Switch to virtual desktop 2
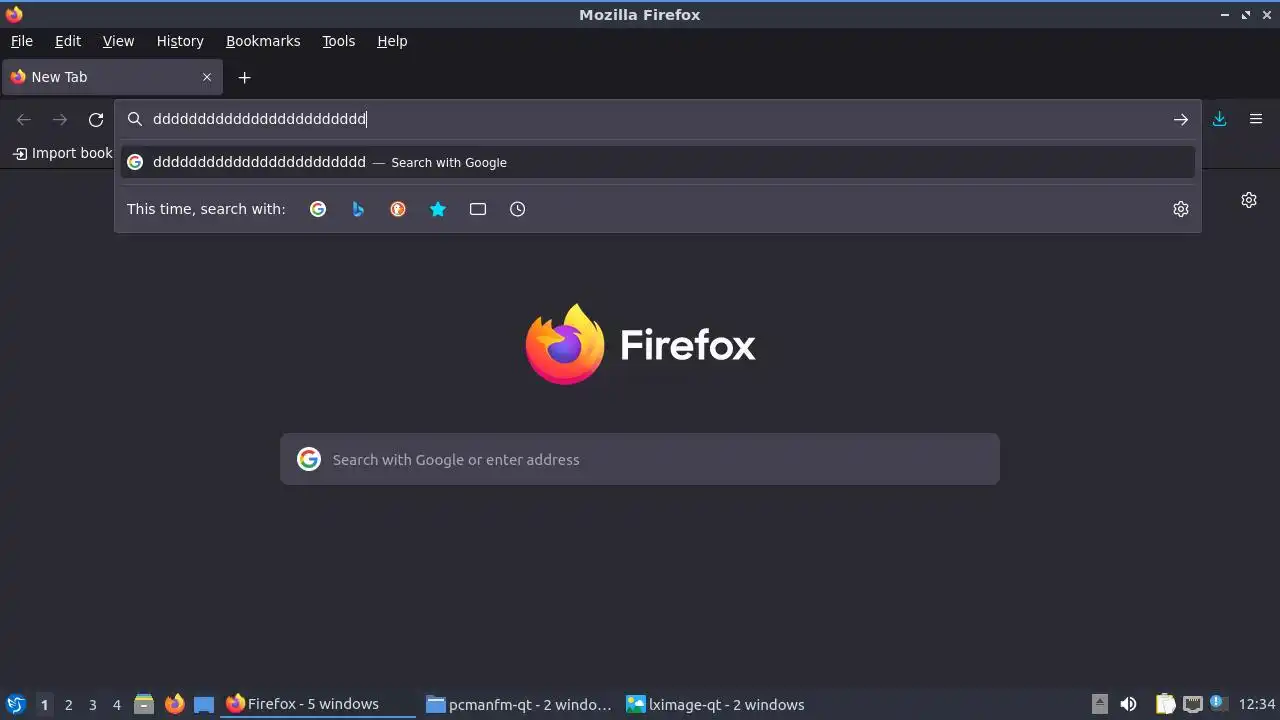This screenshot has height=720, width=1280. (68, 705)
